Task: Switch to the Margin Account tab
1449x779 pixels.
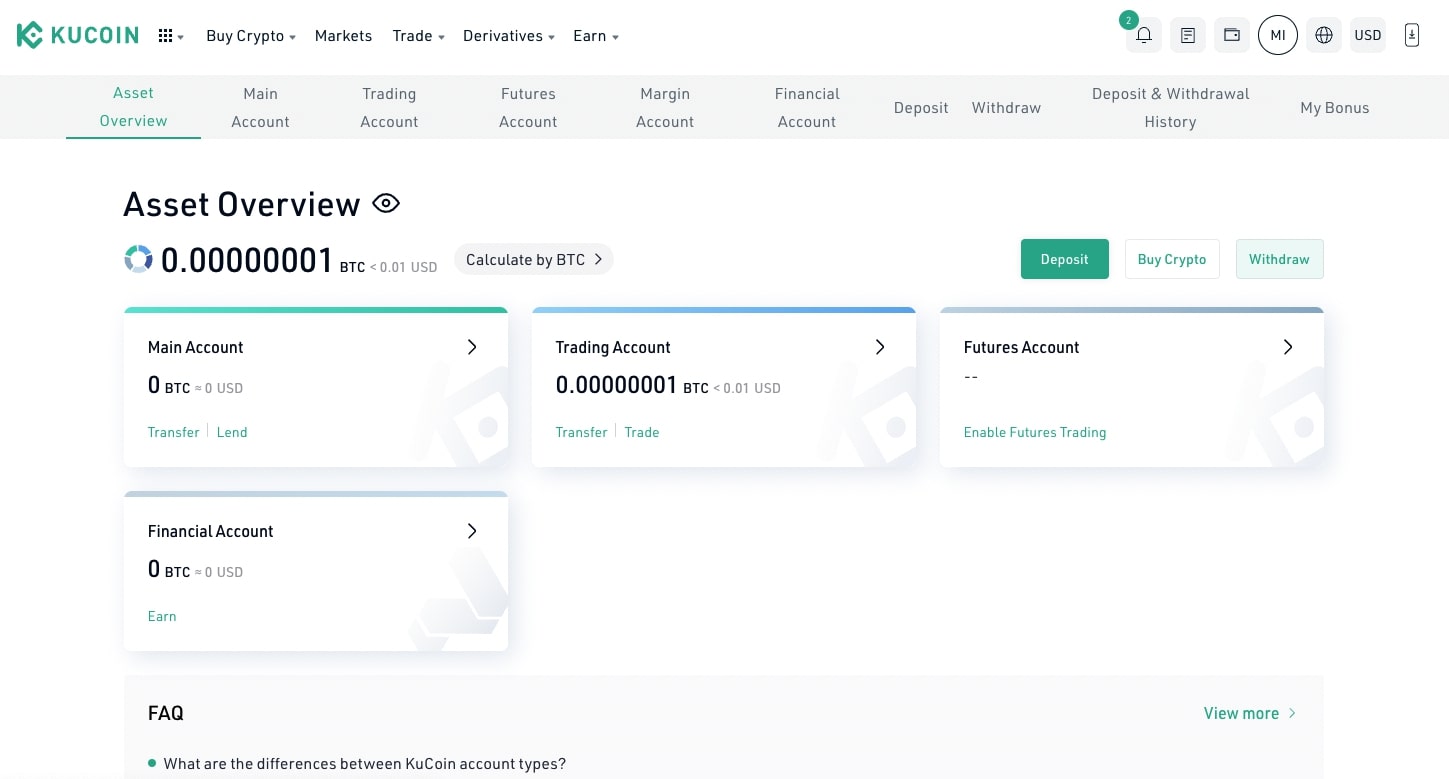Action: 665,108
